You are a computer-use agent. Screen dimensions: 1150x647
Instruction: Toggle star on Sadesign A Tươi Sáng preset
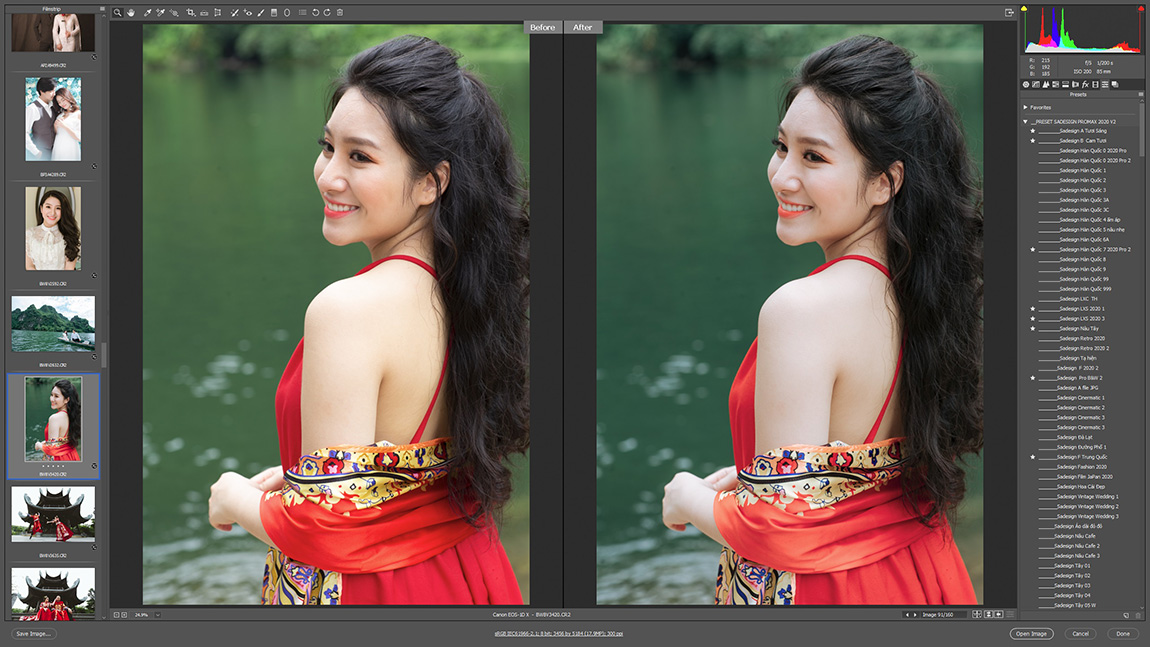pos(1033,131)
